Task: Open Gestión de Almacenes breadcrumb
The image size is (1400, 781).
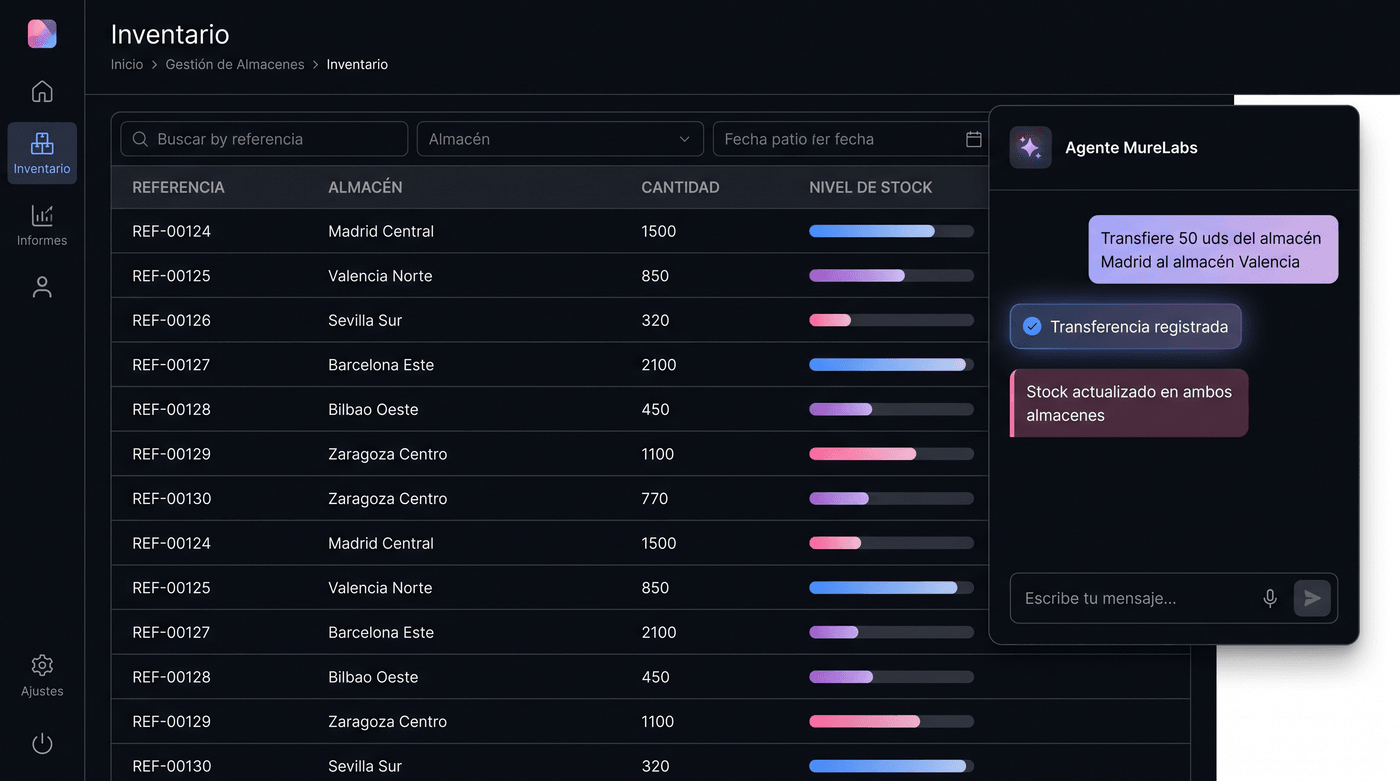Action: tap(235, 64)
